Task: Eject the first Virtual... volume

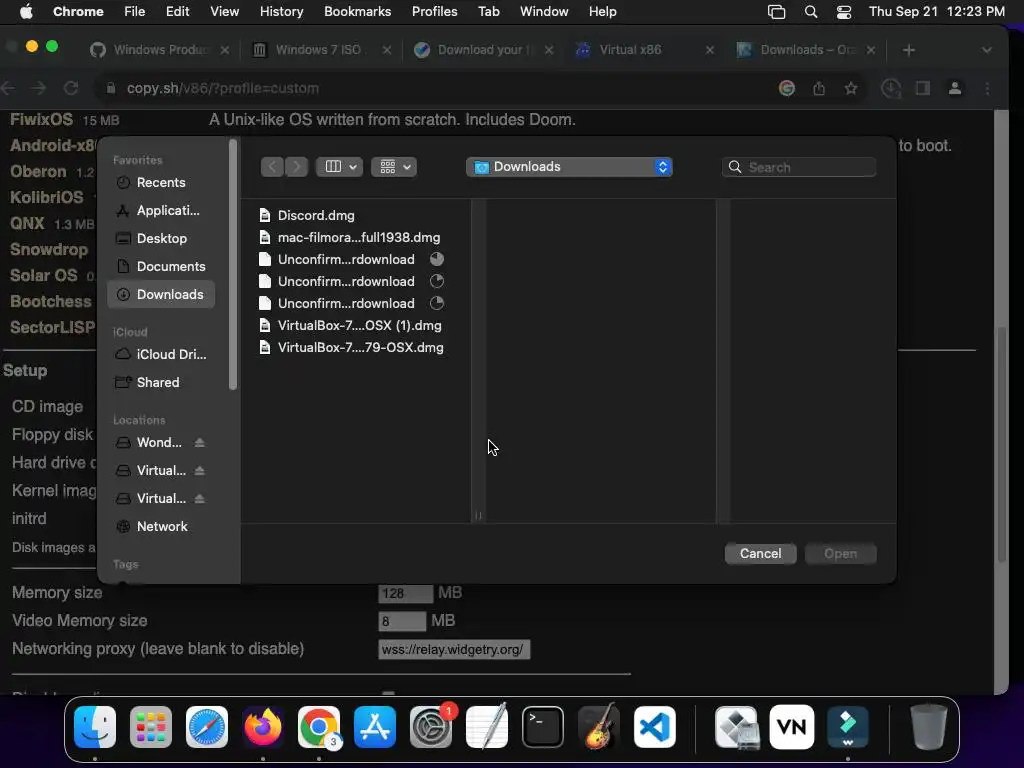Action: [200, 471]
